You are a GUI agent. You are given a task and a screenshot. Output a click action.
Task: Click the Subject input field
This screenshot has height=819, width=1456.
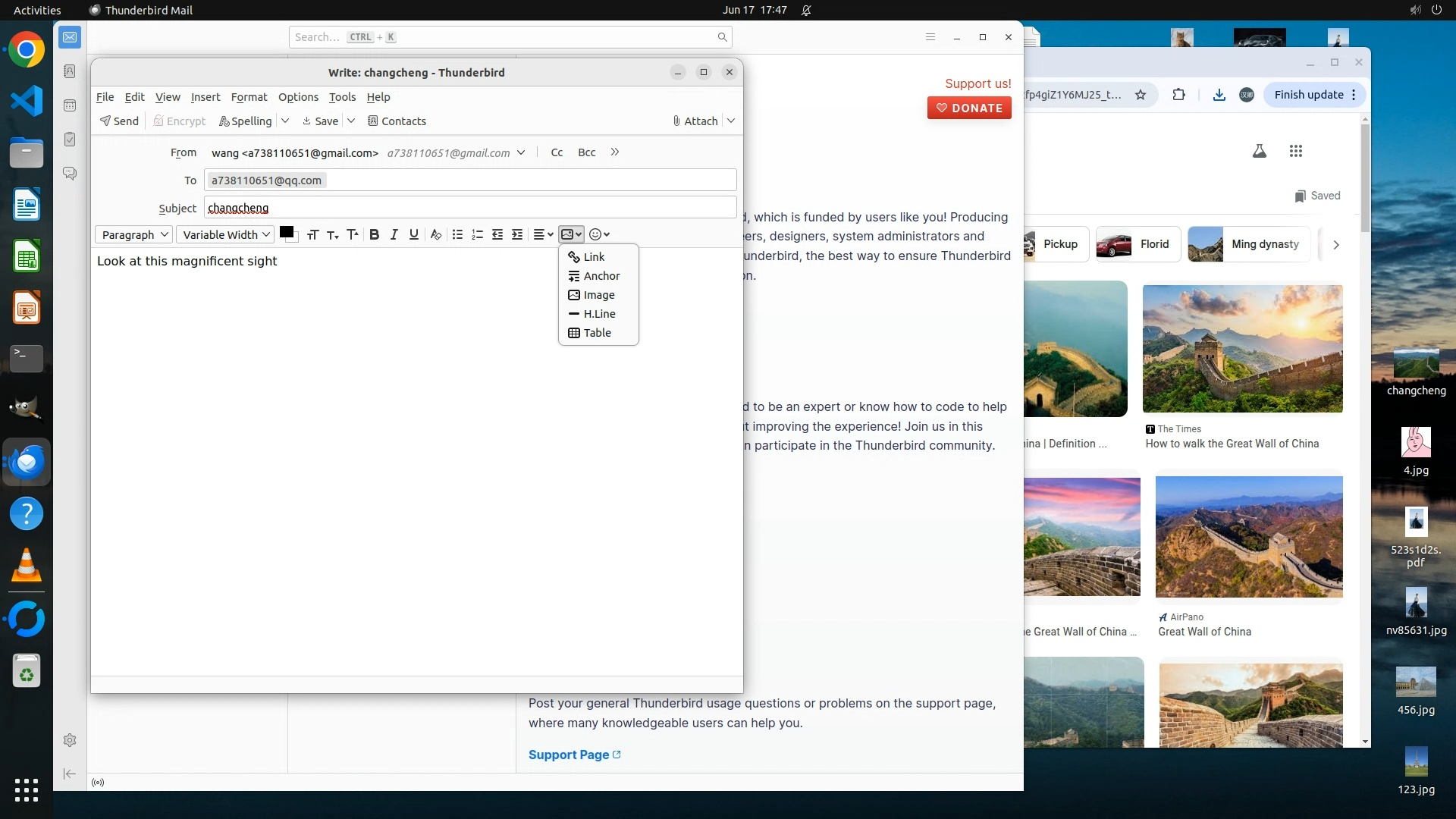[470, 208]
